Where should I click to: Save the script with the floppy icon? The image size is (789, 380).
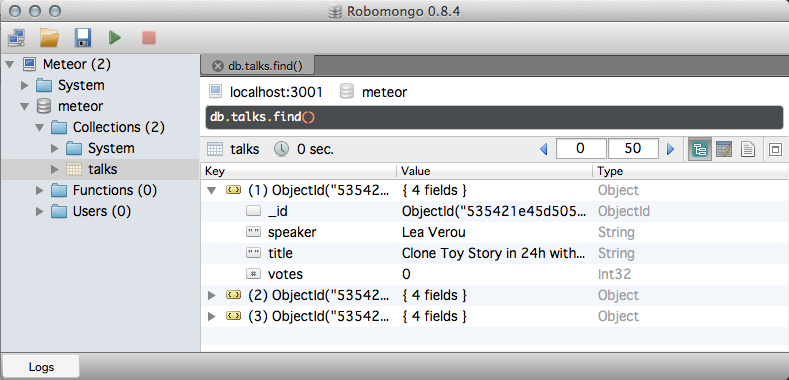[x=83, y=38]
